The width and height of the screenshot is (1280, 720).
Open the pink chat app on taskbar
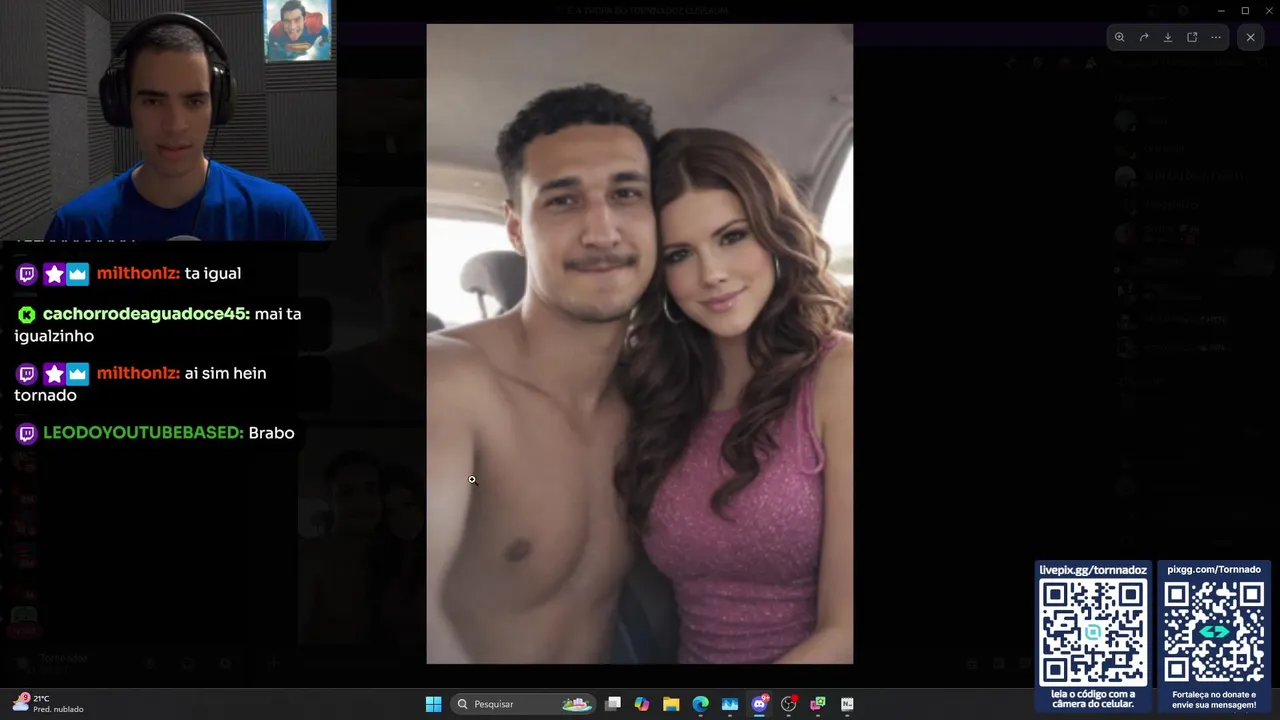(818, 704)
